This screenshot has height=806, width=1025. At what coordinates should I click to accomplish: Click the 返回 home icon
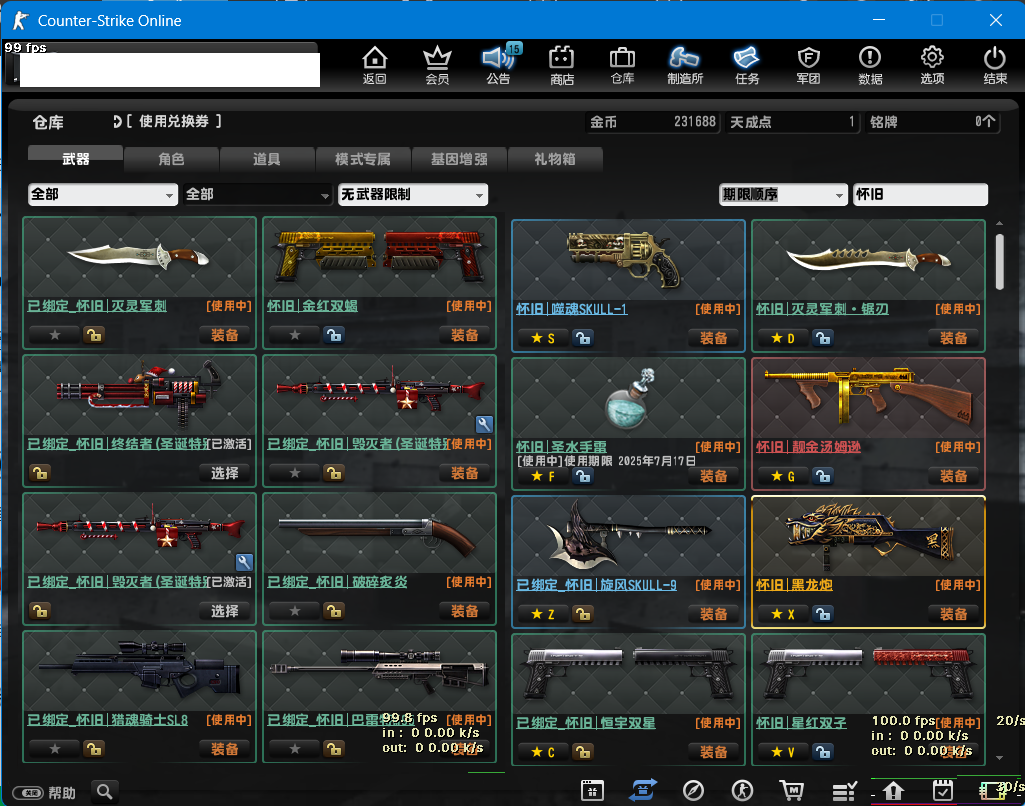point(375,65)
